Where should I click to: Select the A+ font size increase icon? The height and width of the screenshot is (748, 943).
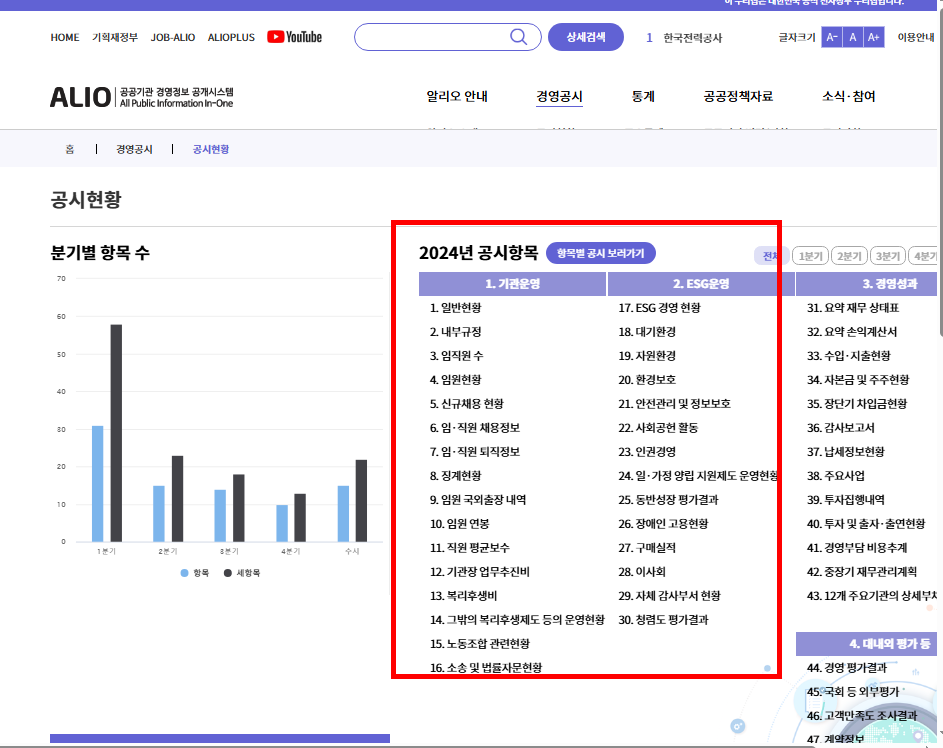coord(874,37)
